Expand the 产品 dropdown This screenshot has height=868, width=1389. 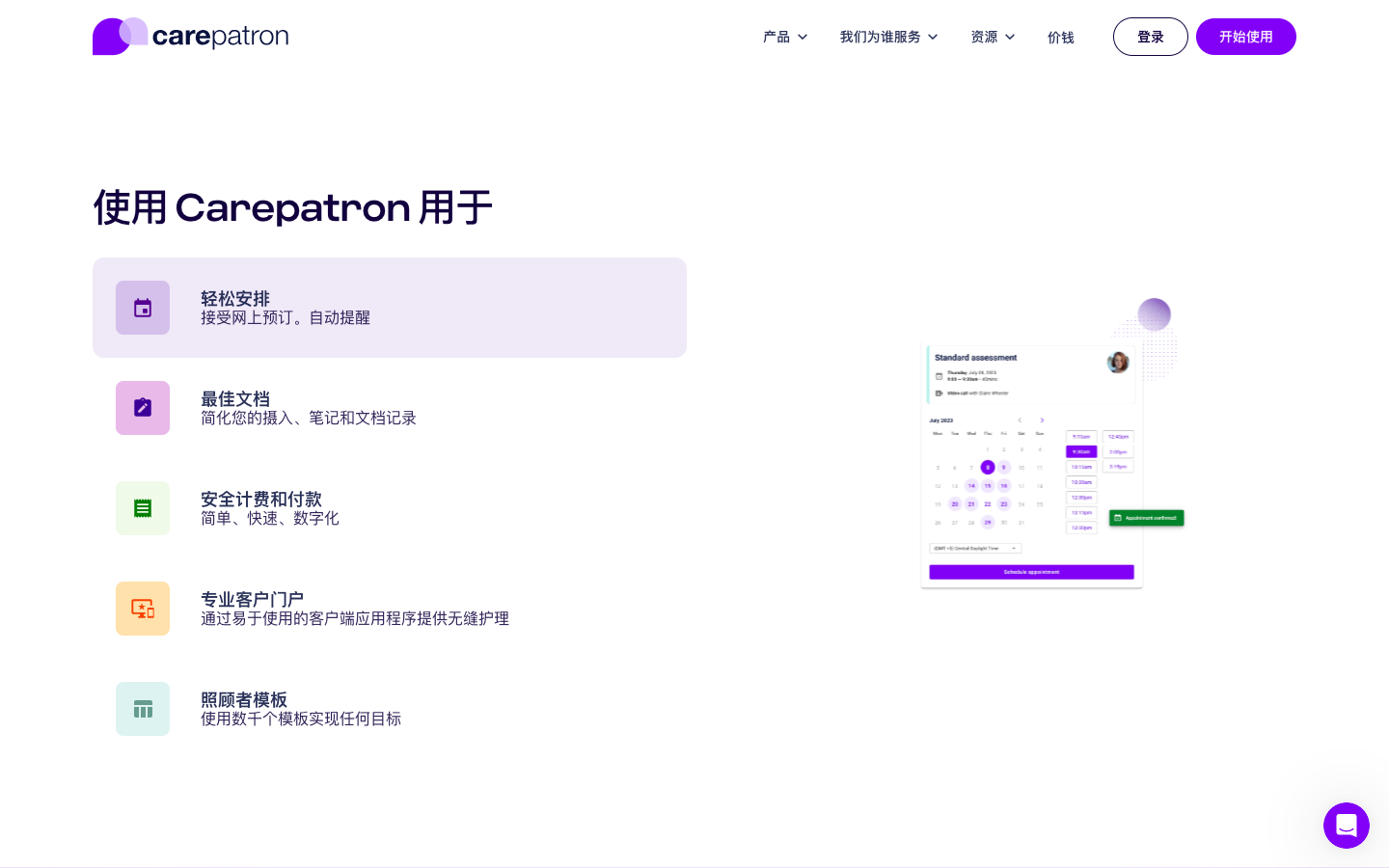point(785,37)
